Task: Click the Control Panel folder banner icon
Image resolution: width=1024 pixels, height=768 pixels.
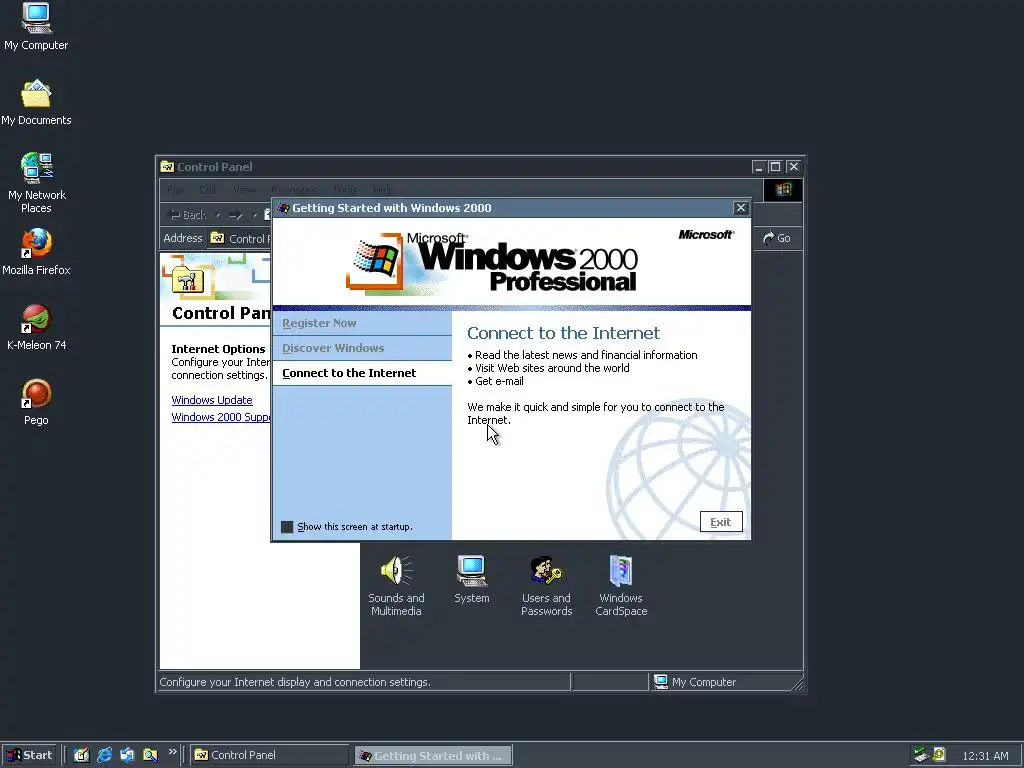Action: [188, 280]
